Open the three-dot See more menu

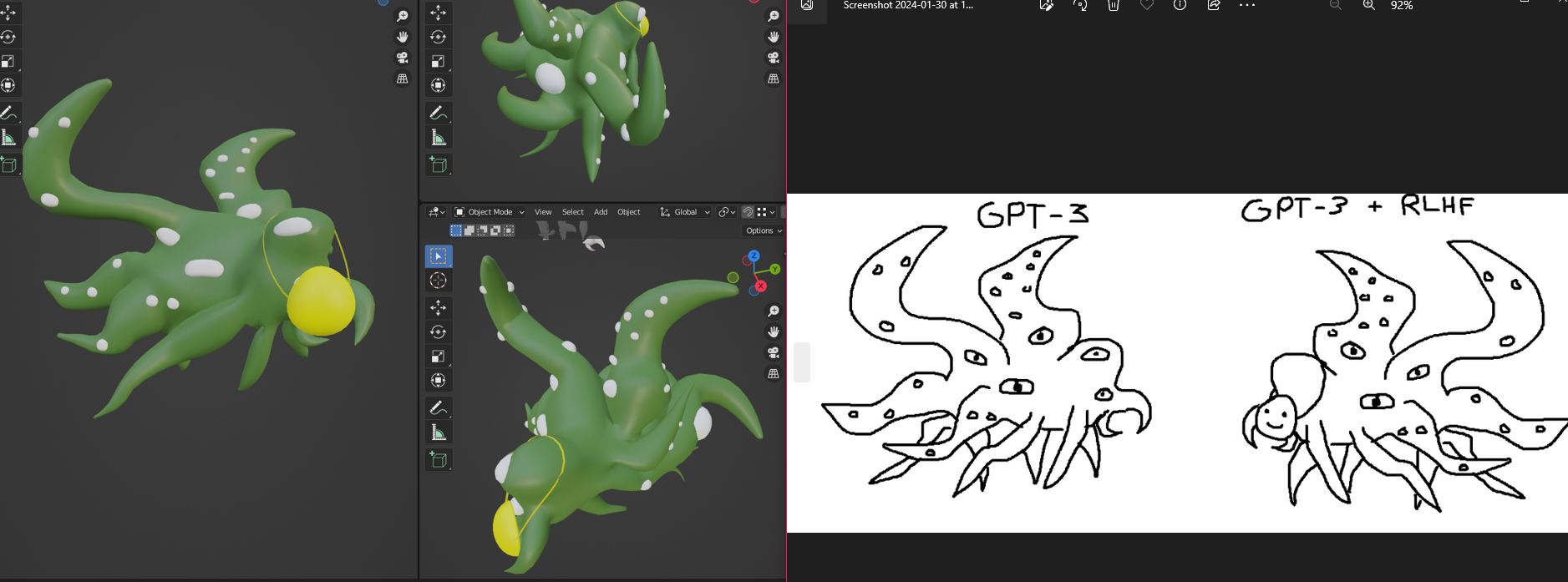1246,5
